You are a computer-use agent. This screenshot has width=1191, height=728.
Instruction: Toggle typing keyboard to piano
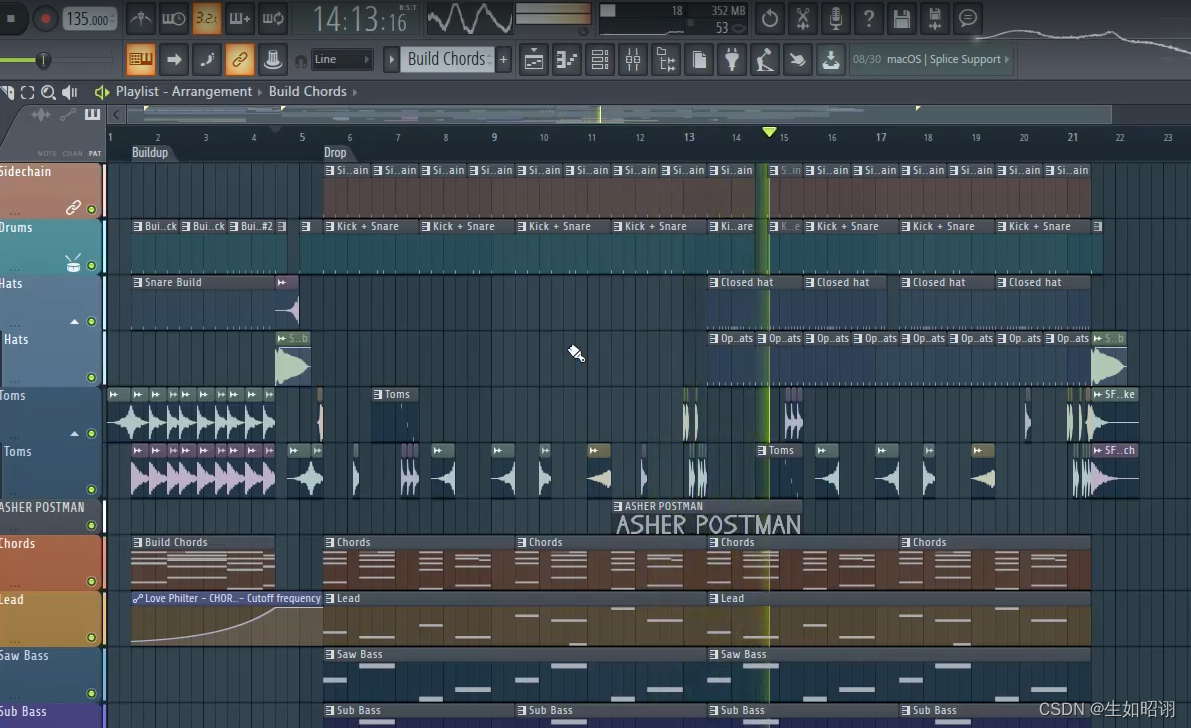coord(141,59)
